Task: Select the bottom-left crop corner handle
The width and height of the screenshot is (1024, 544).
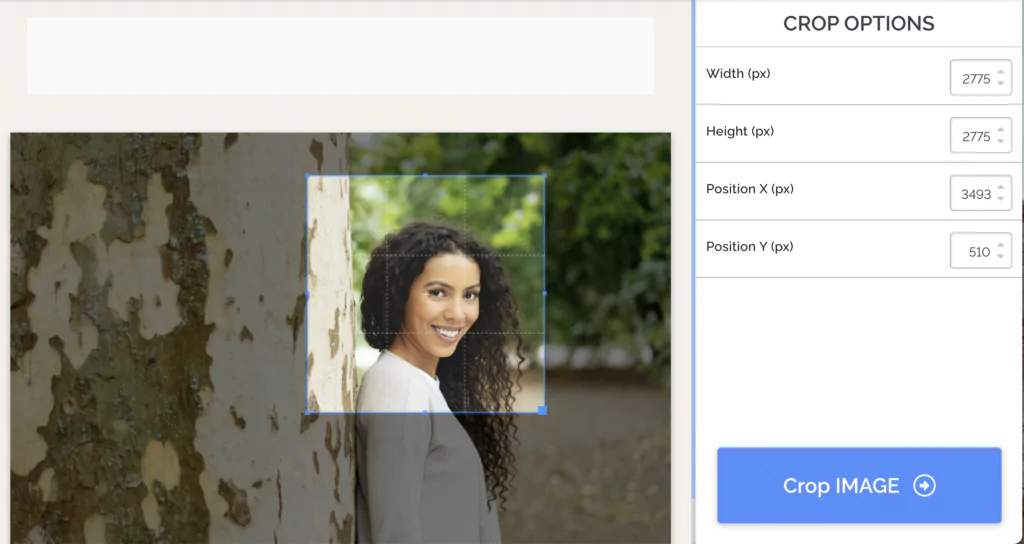Action: [308, 412]
